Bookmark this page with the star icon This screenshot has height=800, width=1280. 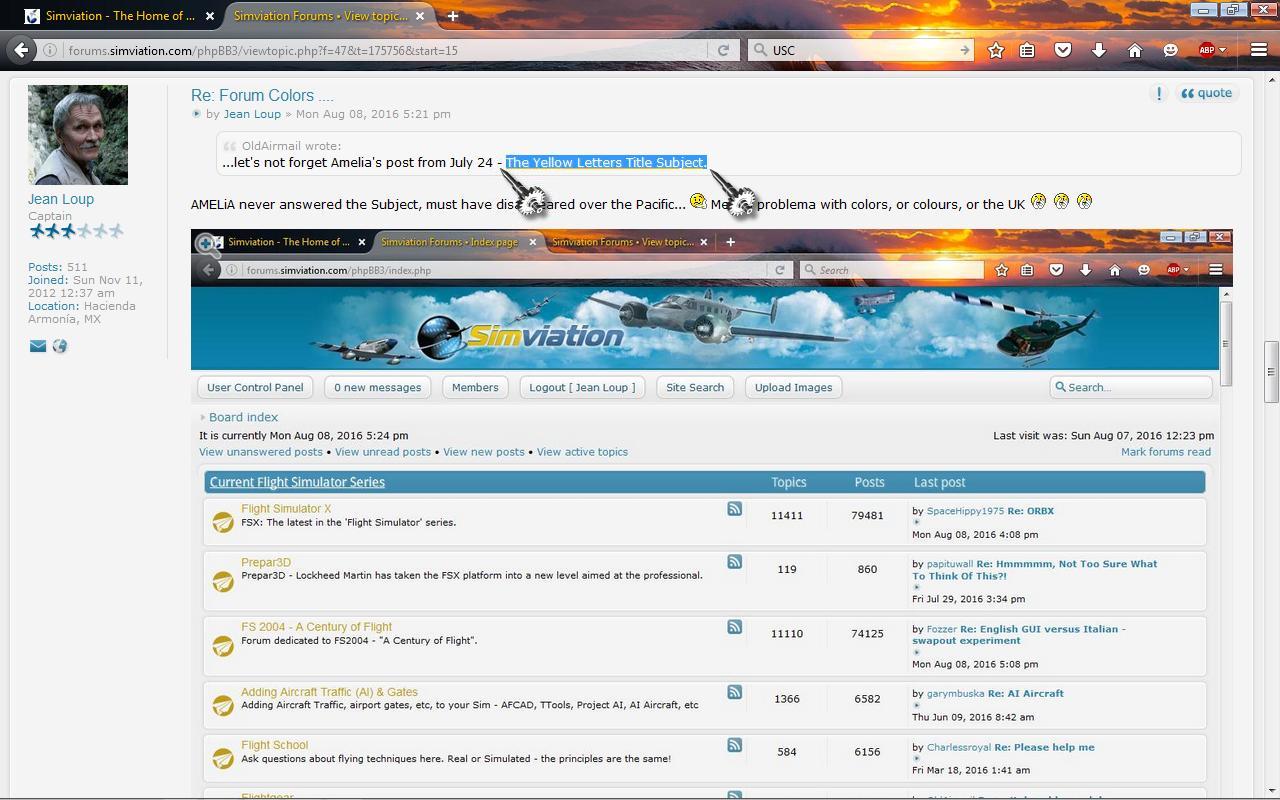996,50
